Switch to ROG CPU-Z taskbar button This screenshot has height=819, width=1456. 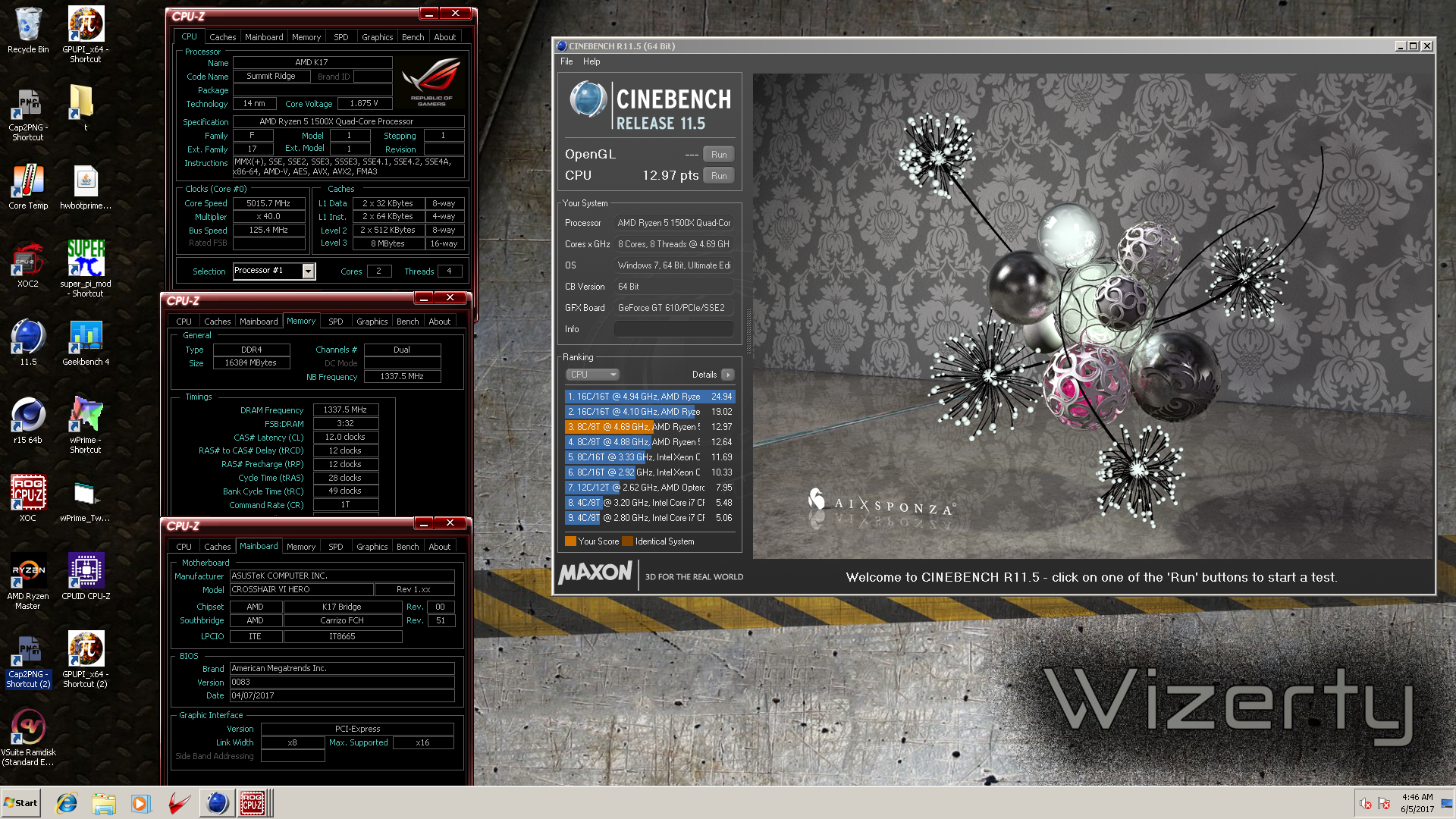tap(253, 803)
